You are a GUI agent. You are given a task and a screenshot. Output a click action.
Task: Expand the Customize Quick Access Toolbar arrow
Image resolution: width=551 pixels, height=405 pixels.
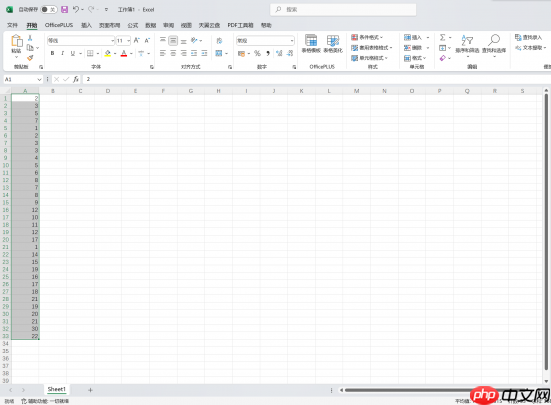(106, 9)
